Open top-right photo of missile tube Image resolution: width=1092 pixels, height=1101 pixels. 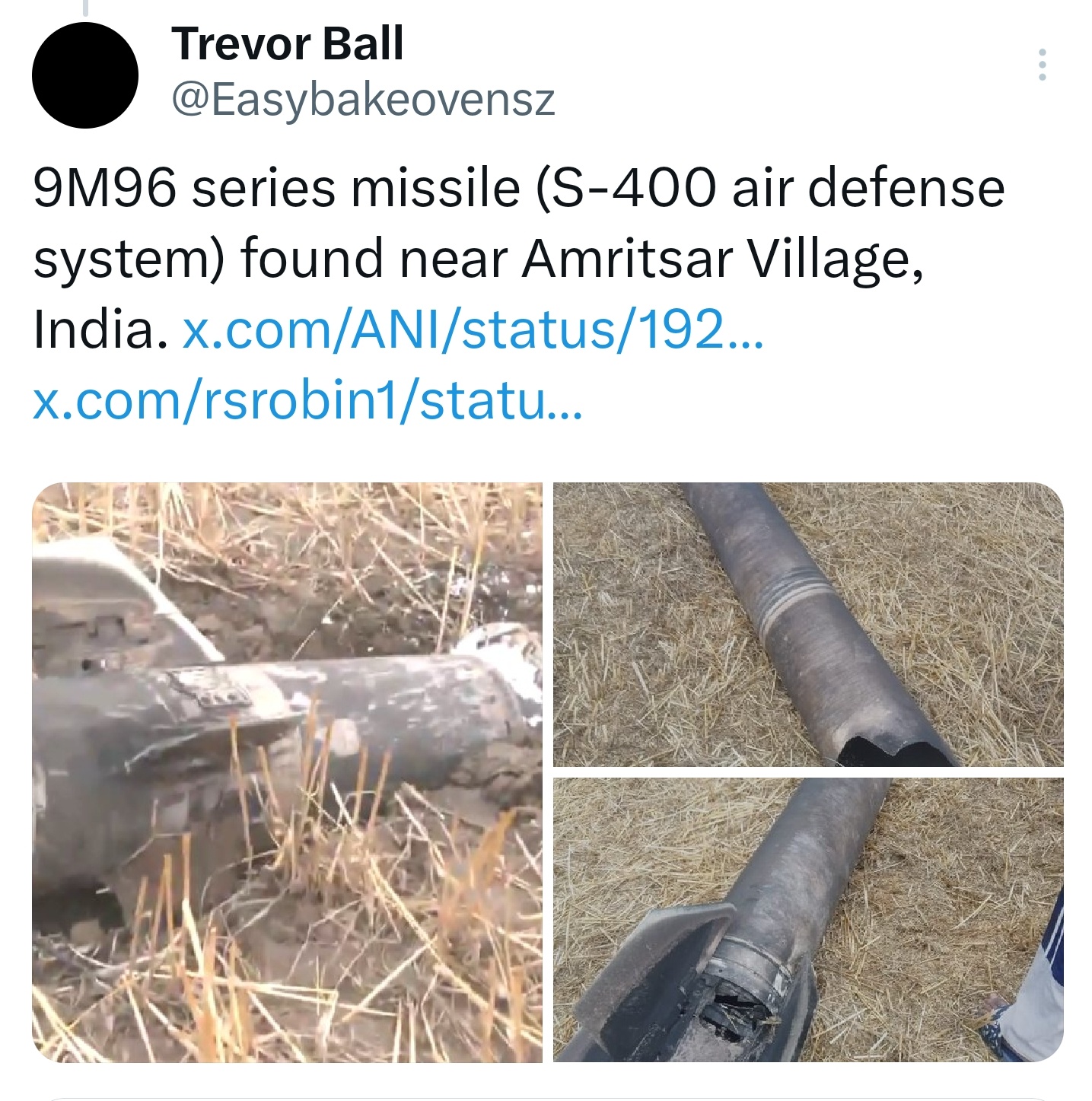click(808, 625)
